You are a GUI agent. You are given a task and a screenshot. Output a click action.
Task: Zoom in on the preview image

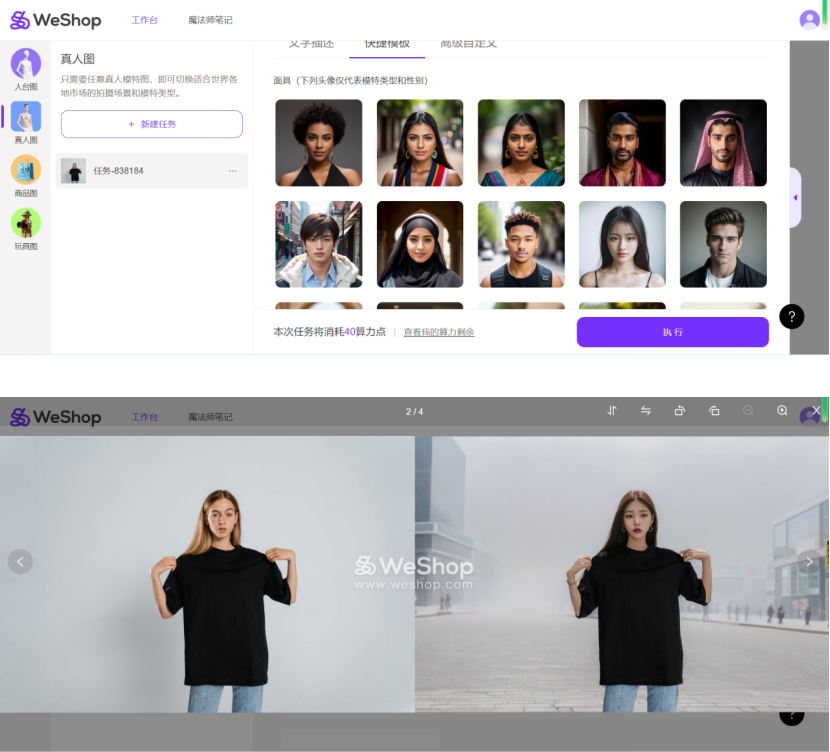pos(782,411)
